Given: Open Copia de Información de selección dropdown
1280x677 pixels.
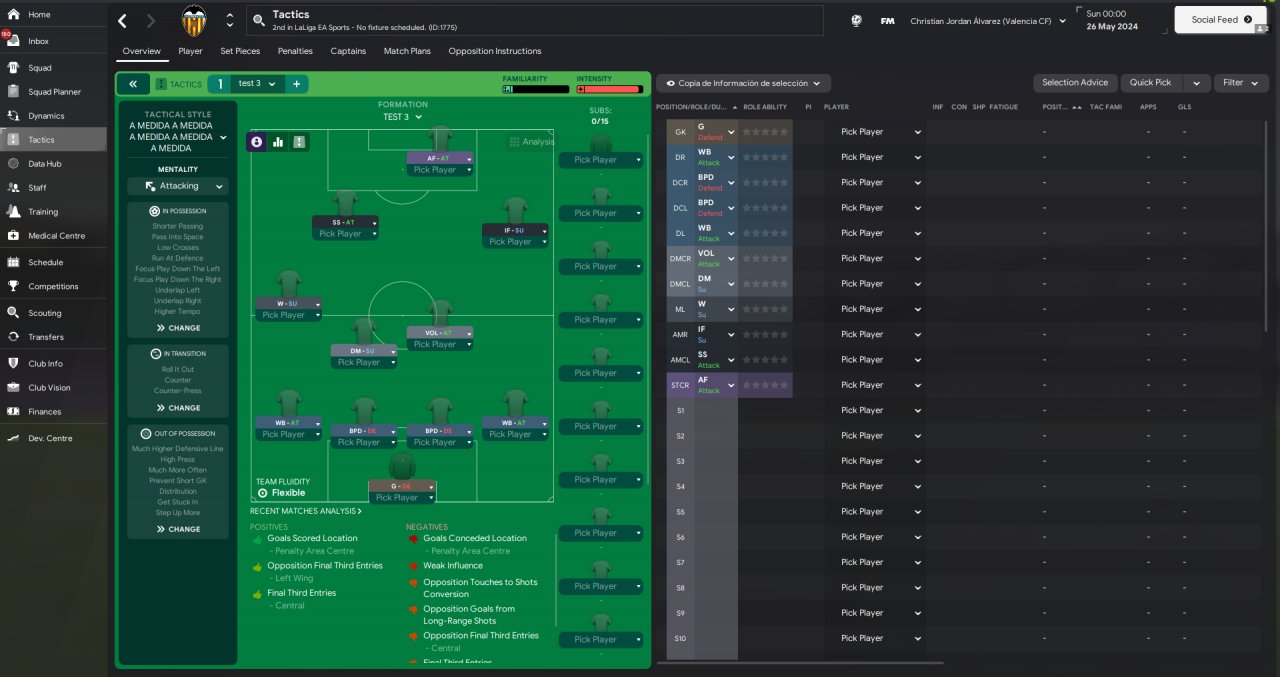Looking at the screenshot, I should tap(743, 84).
